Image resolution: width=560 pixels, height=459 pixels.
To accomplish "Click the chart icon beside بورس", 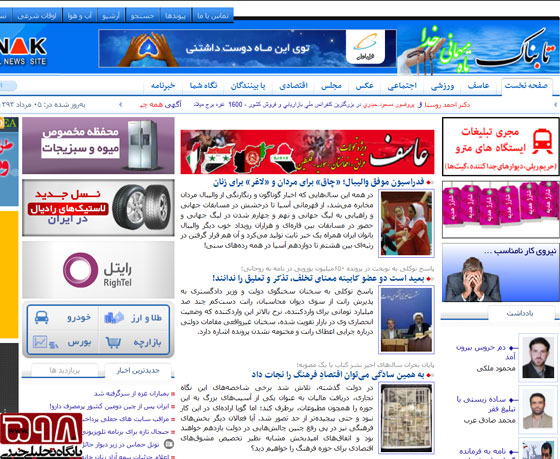I will click(45, 342).
